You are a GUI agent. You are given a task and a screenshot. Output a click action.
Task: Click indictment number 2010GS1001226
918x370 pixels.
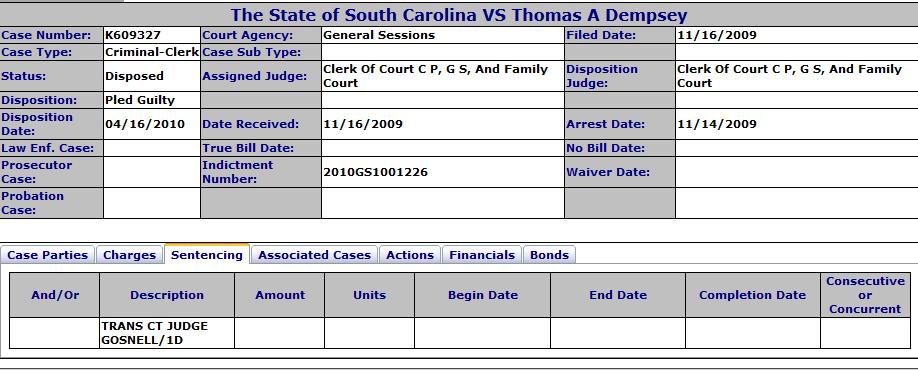[x=375, y=172]
